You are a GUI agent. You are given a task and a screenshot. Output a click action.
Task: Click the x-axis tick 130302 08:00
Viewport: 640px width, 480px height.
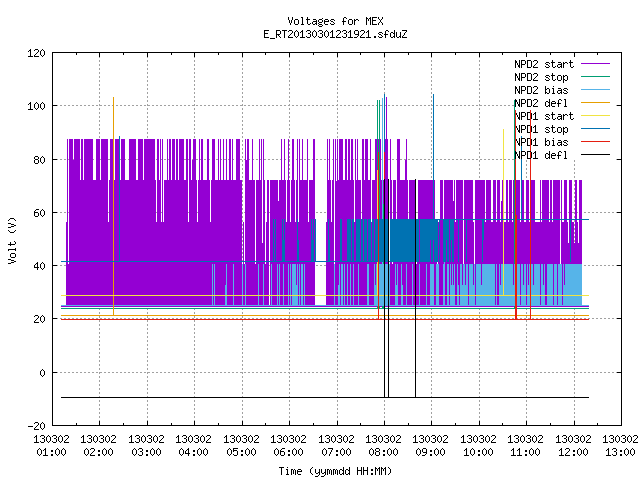click(x=383, y=445)
